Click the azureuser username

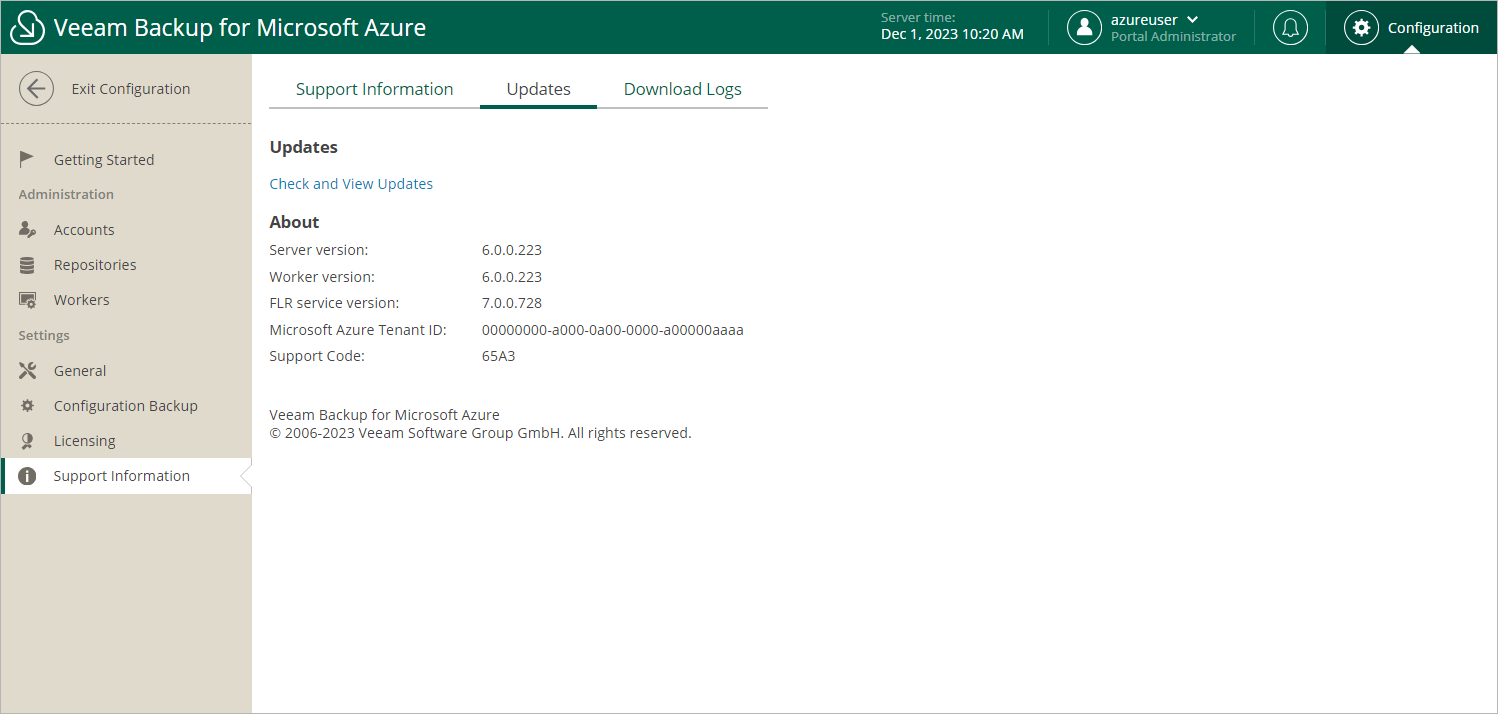tap(1144, 20)
